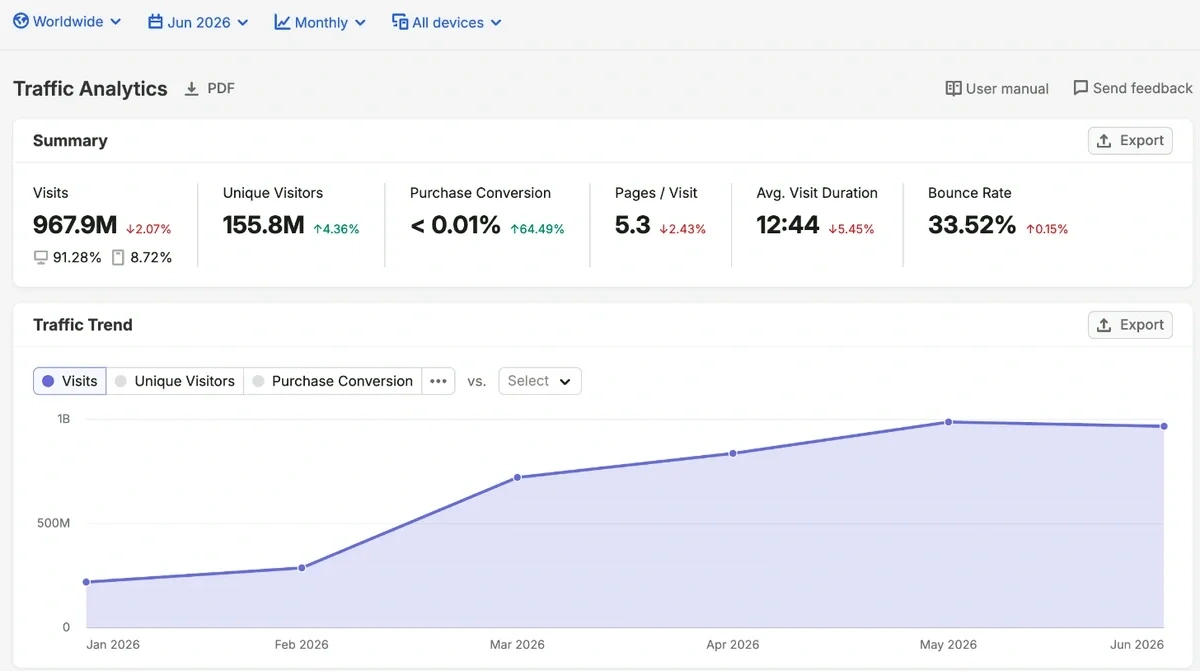The image size is (1200, 671).
Task: Click the Traffic Analytics page title
Action: click(x=90, y=88)
